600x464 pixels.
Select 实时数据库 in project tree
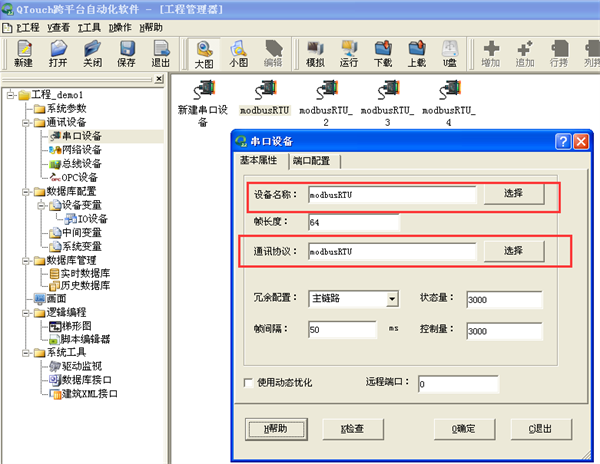tap(85, 274)
